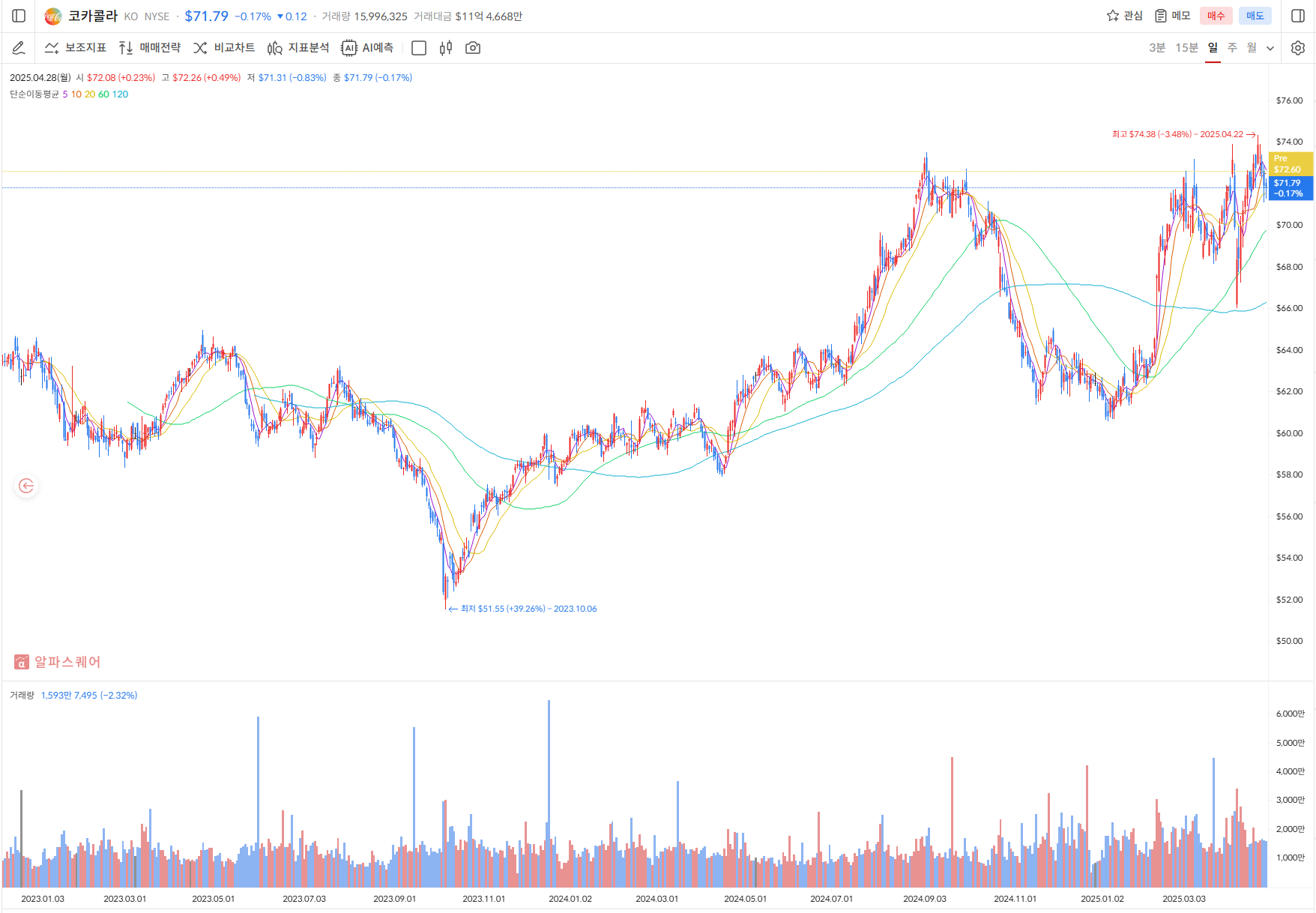
Task: Select 일 daily interval
Action: coord(1213,48)
